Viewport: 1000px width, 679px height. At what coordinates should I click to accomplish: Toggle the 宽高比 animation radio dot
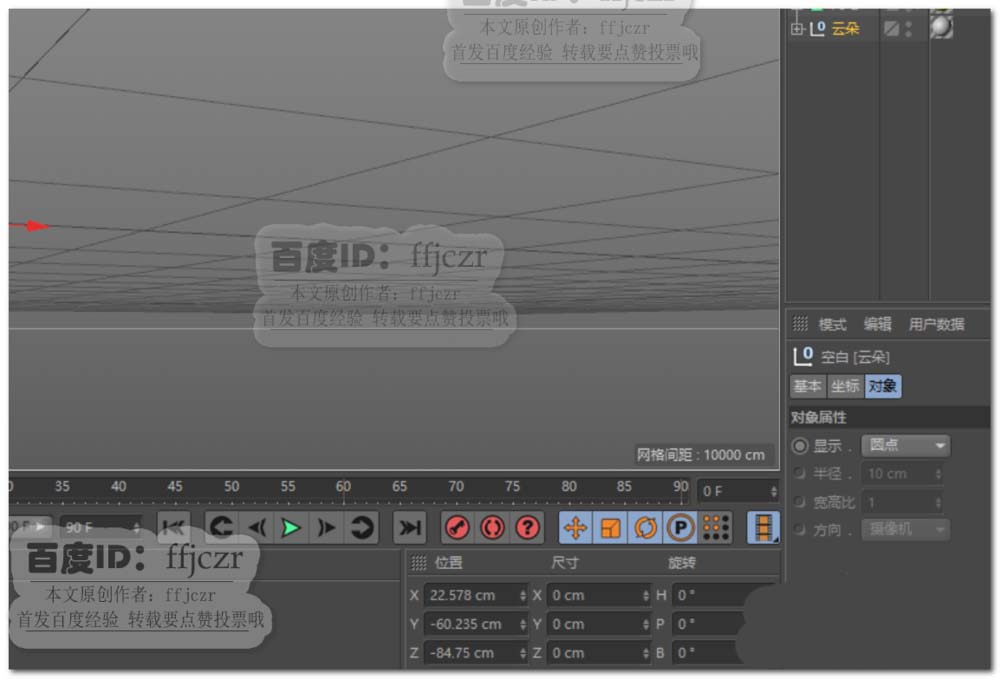click(x=799, y=502)
